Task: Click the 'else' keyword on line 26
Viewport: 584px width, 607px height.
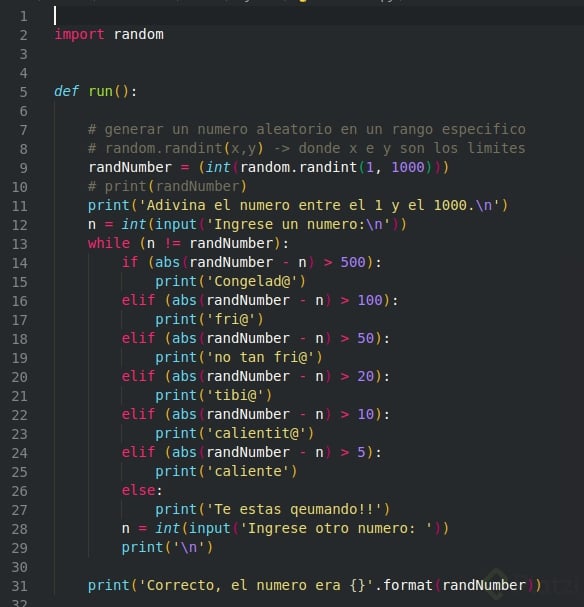Action: pyautogui.click(x=139, y=490)
